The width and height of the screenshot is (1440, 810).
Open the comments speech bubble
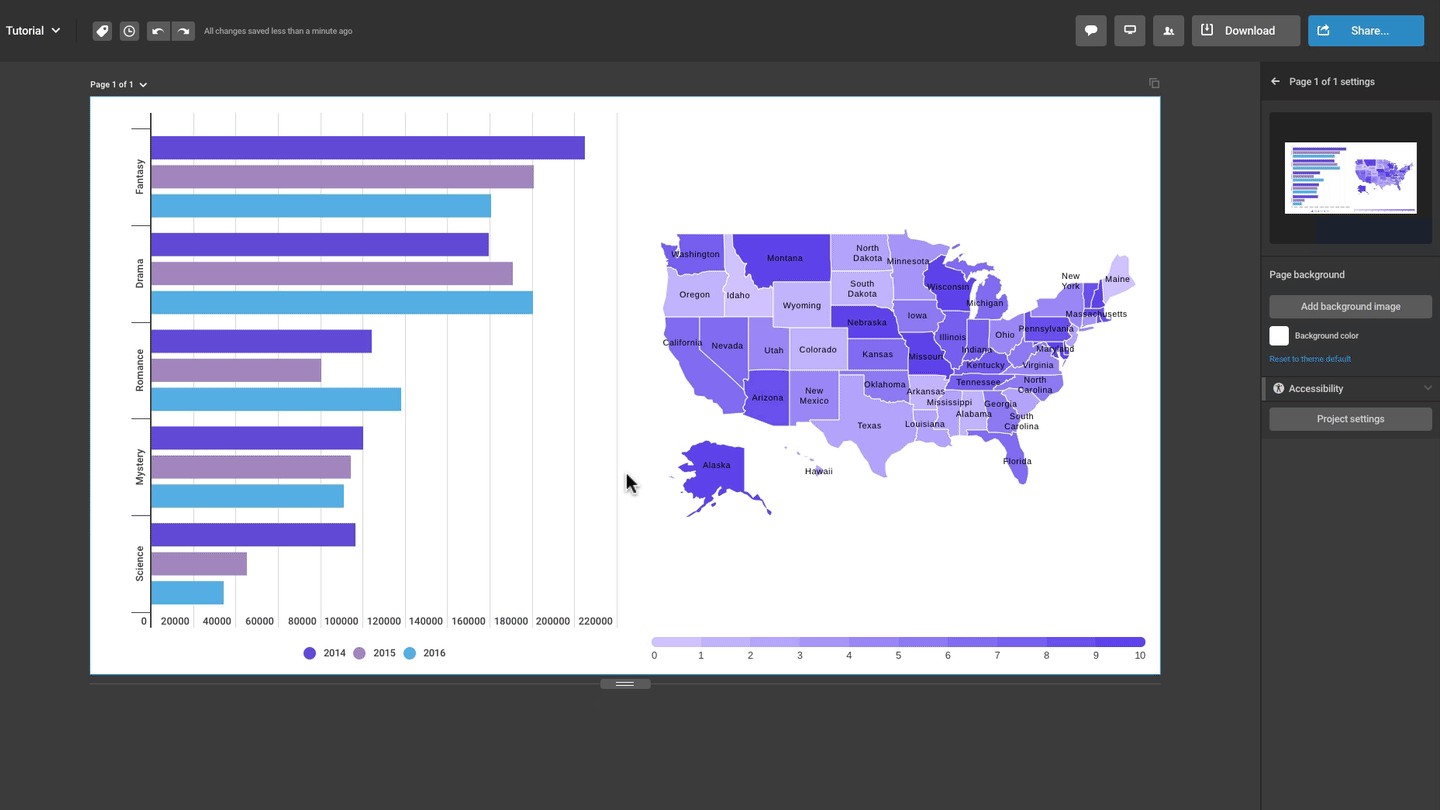[x=1091, y=30]
